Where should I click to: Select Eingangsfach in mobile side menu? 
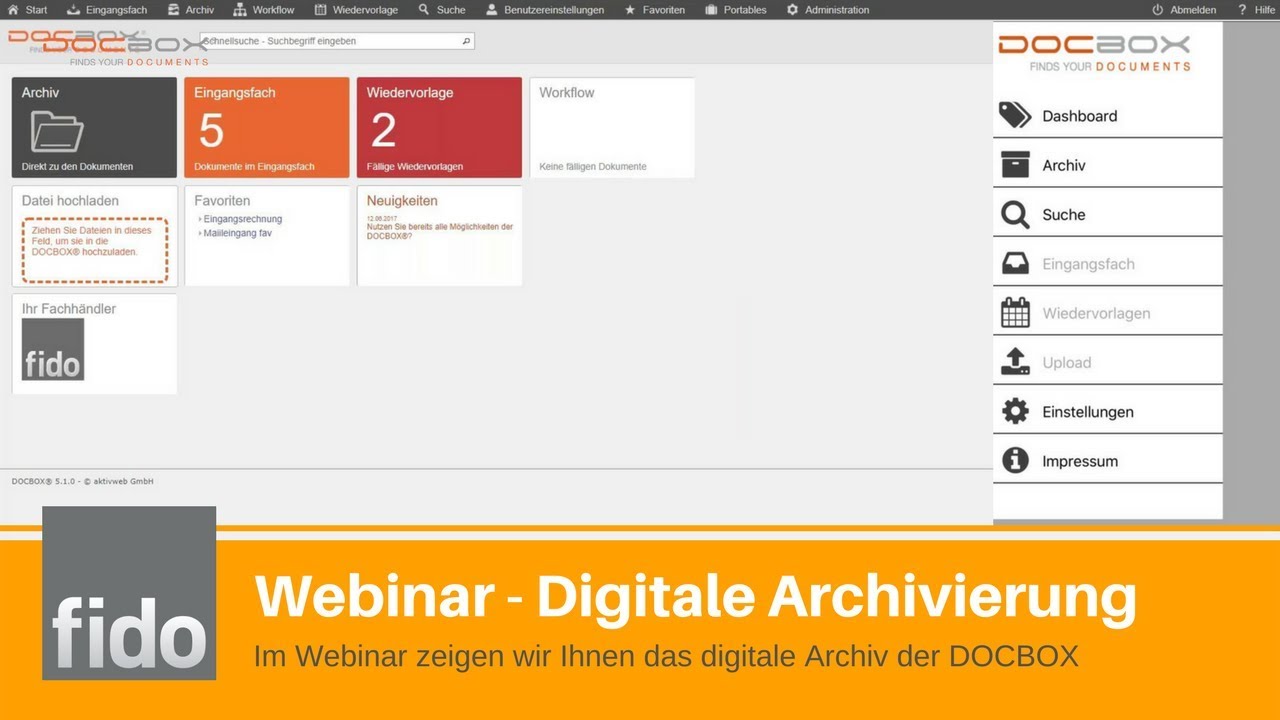(x=1108, y=264)
